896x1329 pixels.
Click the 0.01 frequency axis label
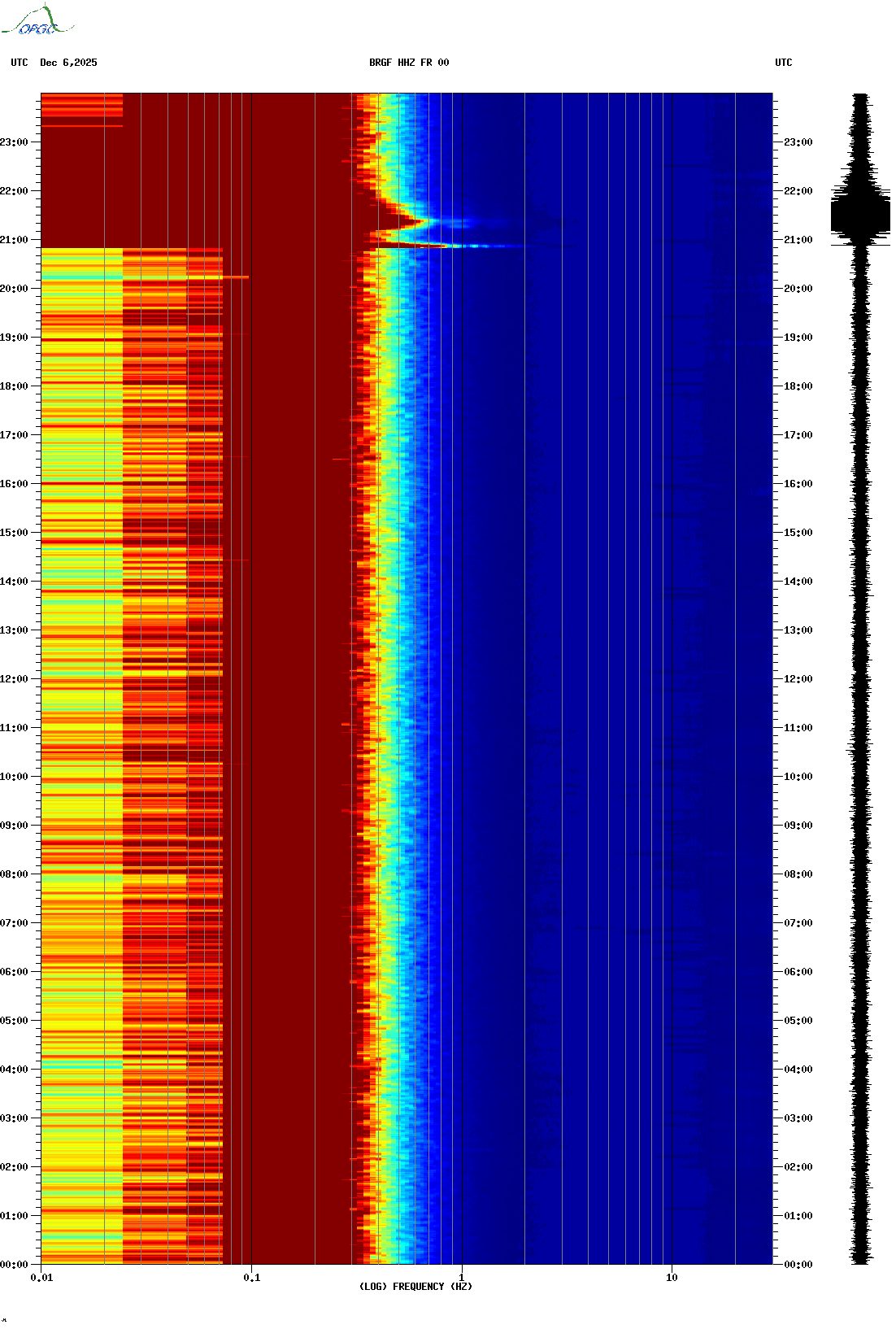pos(41,1278)
